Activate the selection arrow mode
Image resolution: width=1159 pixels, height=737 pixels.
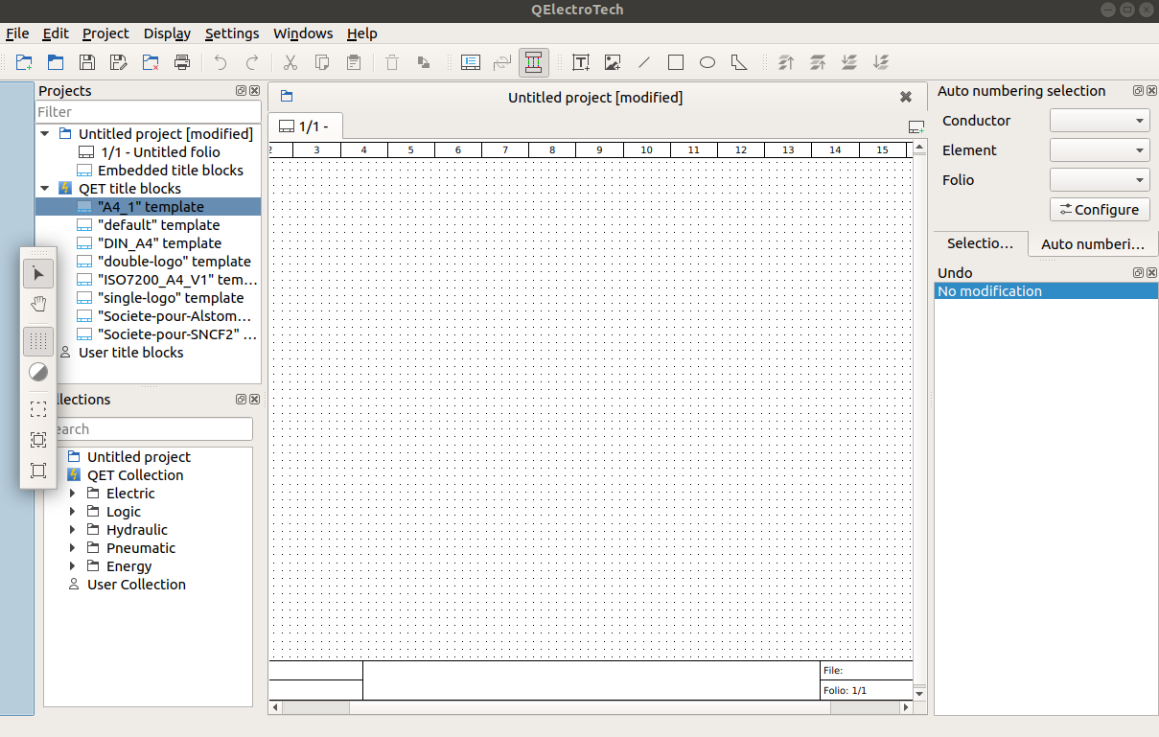[38, 274]
